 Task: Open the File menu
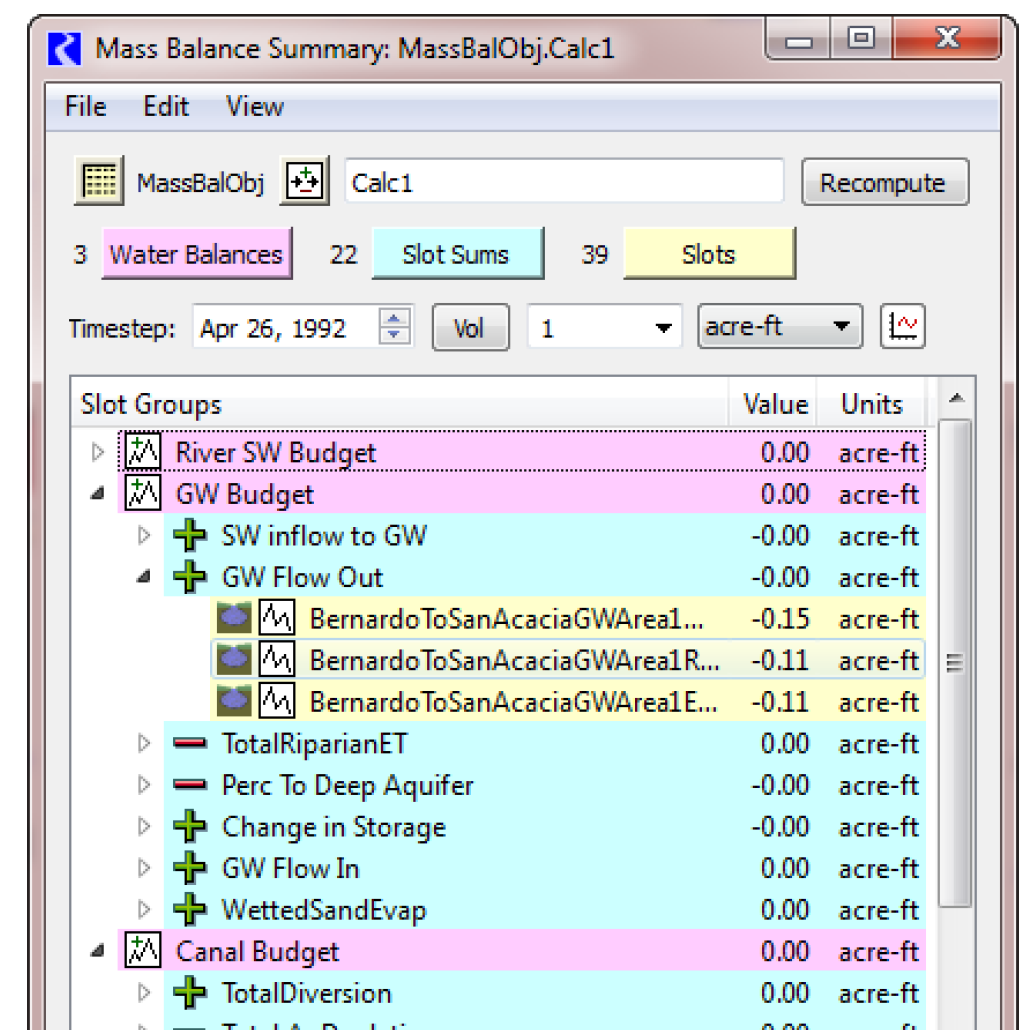85,107
